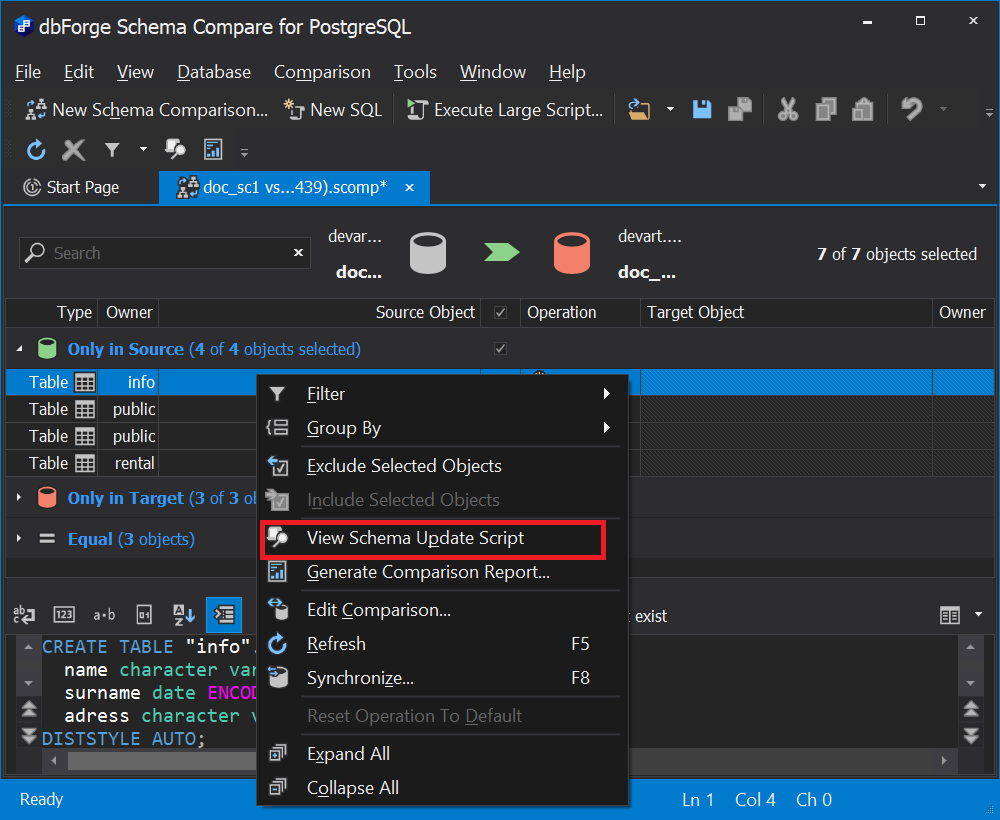The image size is (1000, 820).
Task: Expand the Only in Target group
Action: coord(19,497)
